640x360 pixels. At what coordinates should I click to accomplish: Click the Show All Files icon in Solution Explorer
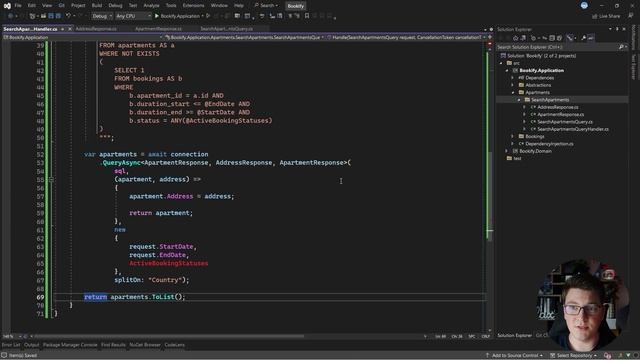click(560, 38)
